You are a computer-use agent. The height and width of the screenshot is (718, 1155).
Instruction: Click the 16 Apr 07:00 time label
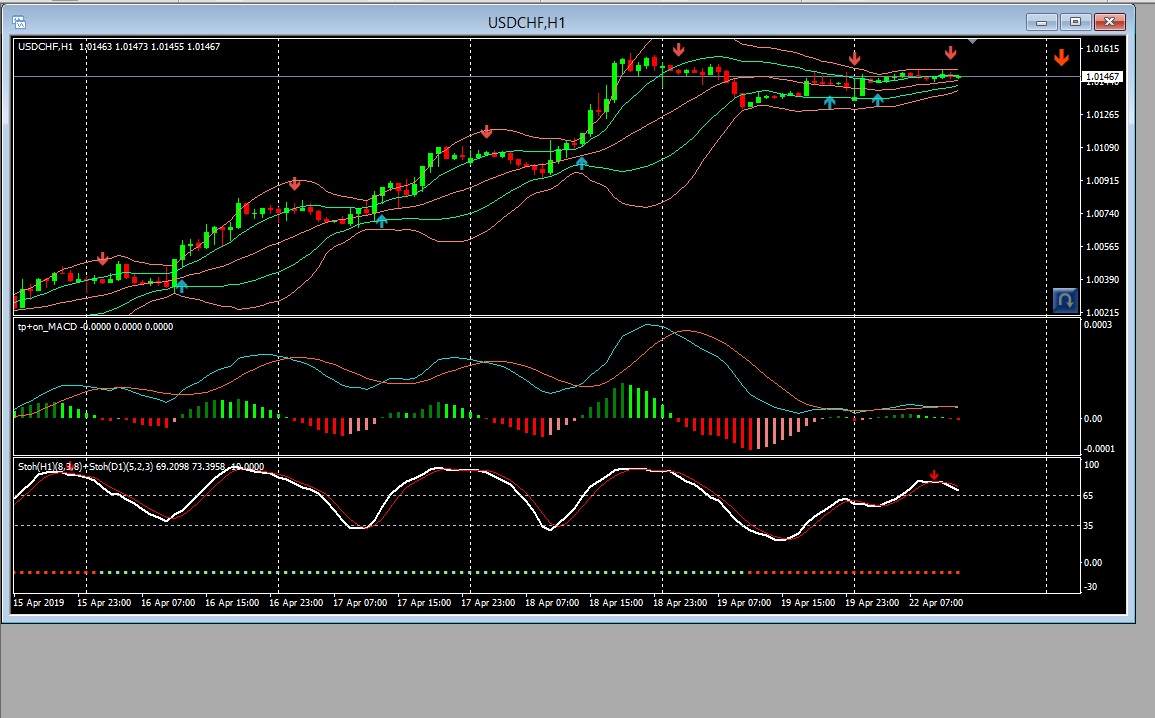pos(168,602)
